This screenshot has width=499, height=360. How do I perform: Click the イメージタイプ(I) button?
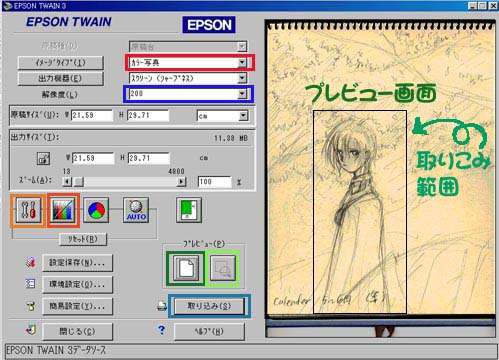[61, 62]
